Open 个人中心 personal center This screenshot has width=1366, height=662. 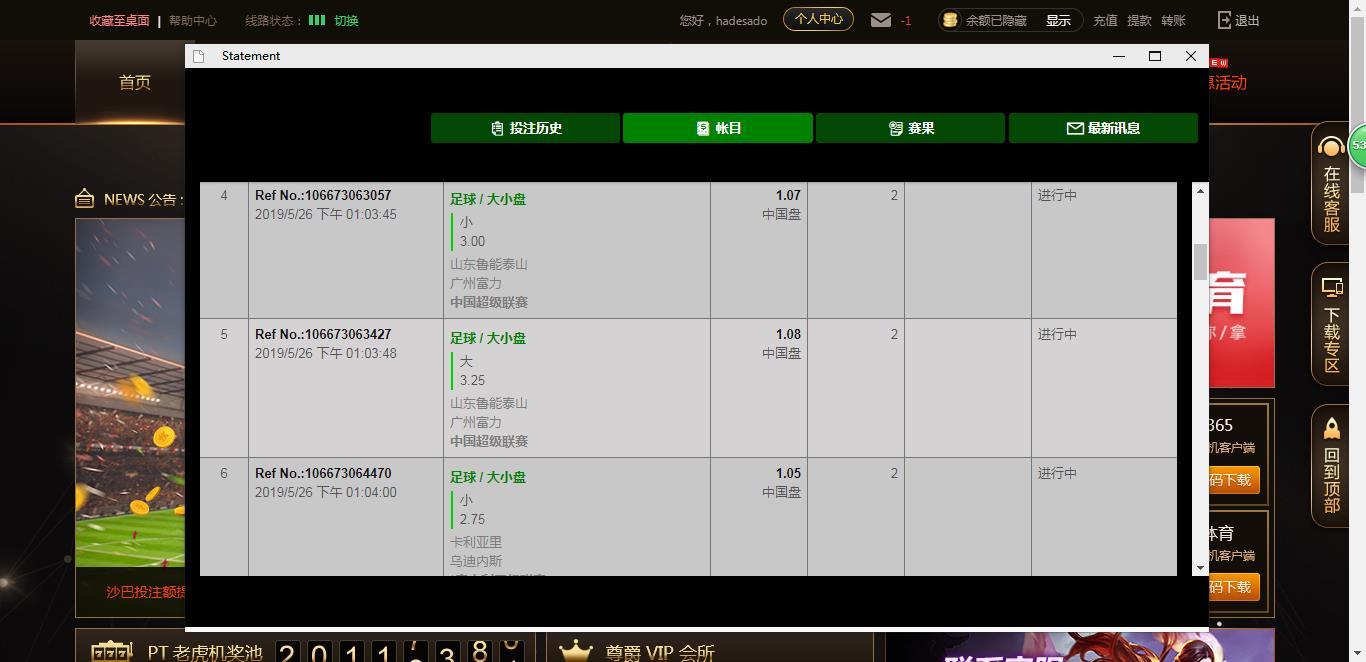[818, 19]
